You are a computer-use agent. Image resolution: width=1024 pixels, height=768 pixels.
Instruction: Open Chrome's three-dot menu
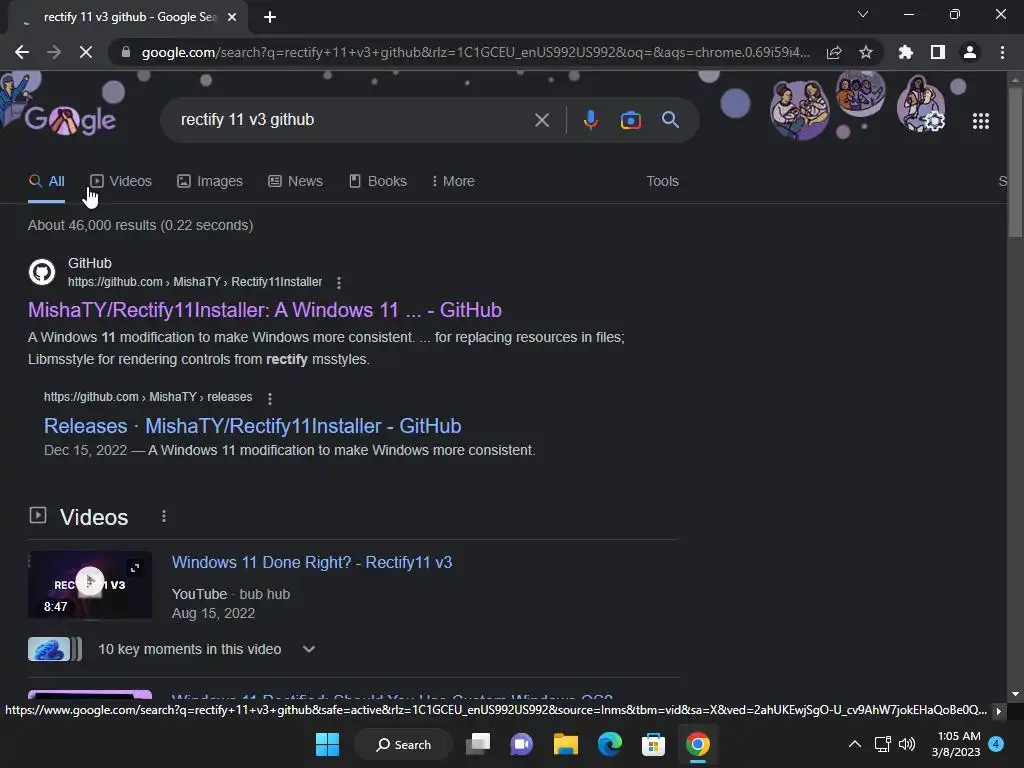(x=1002, y=52)
